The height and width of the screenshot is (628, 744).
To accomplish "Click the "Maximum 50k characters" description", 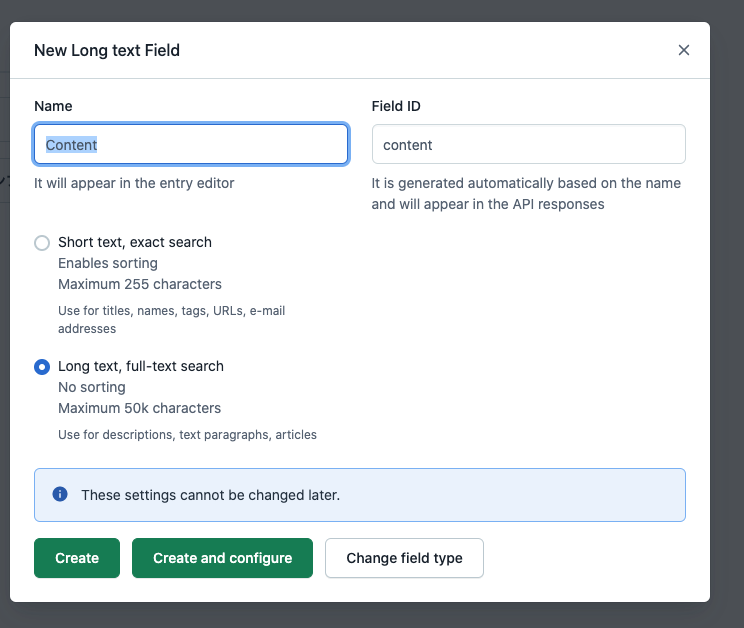I will pos(140,408).
